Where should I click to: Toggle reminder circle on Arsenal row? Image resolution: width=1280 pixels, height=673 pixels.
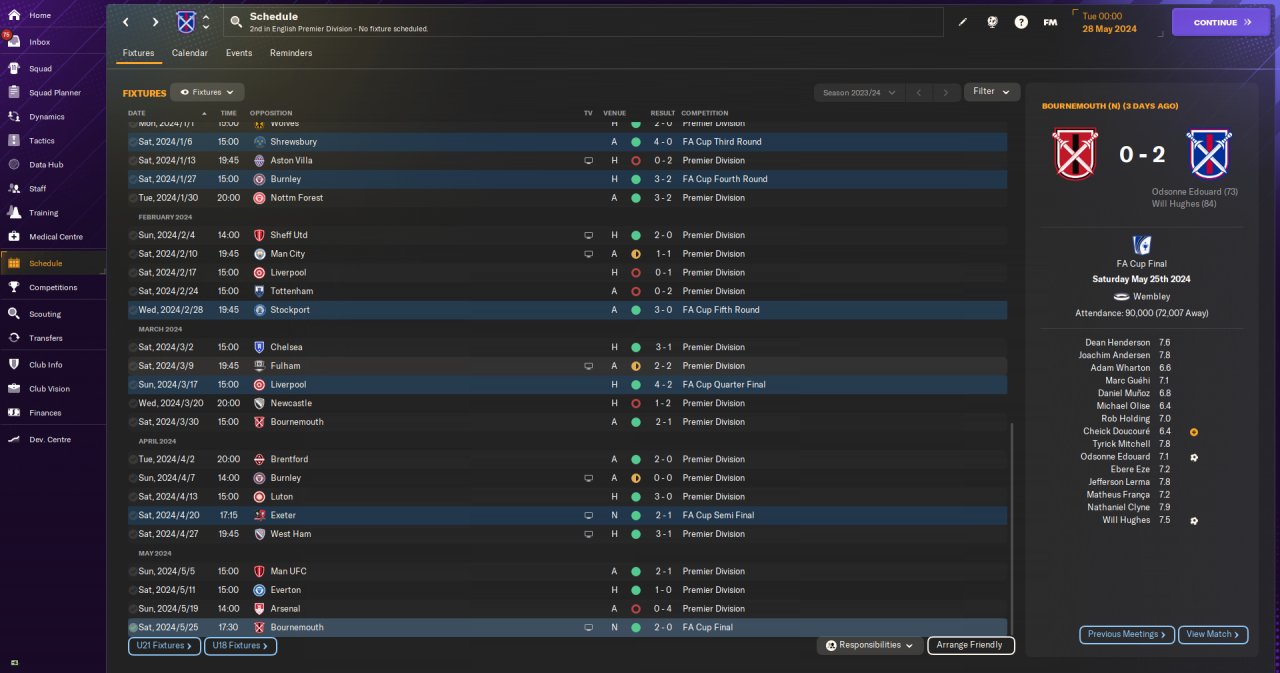(133, 608)
